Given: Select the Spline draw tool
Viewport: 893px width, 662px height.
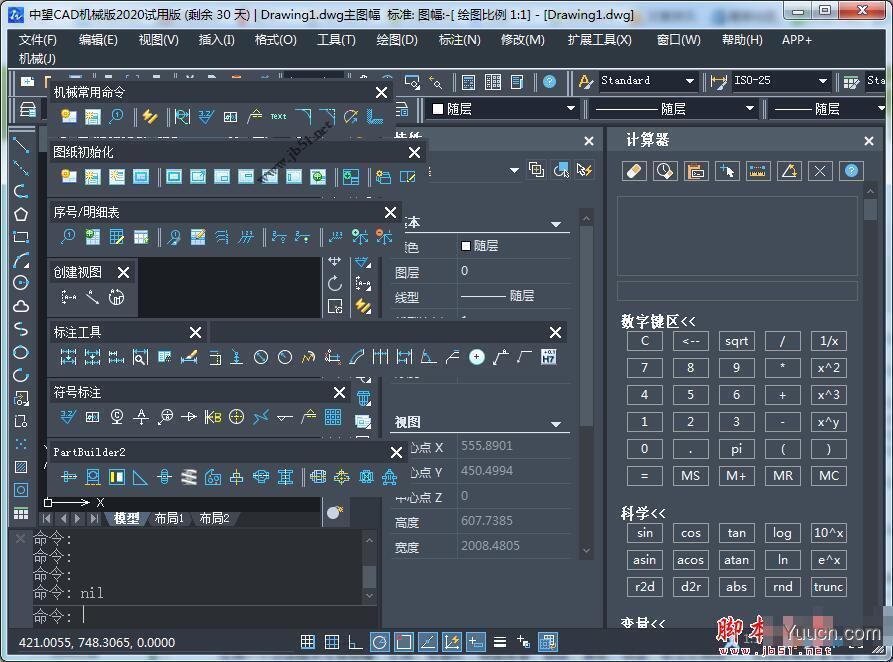Looking at the screenshot, I should (21, 329).
